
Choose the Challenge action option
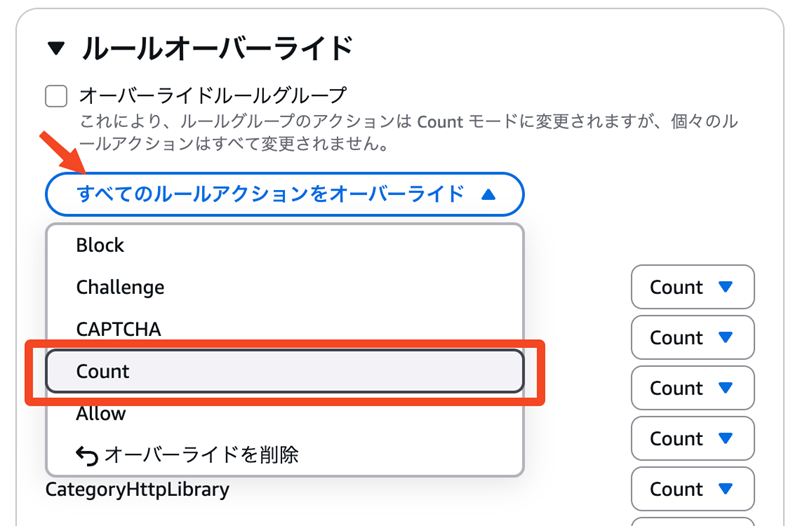[120, 287]
